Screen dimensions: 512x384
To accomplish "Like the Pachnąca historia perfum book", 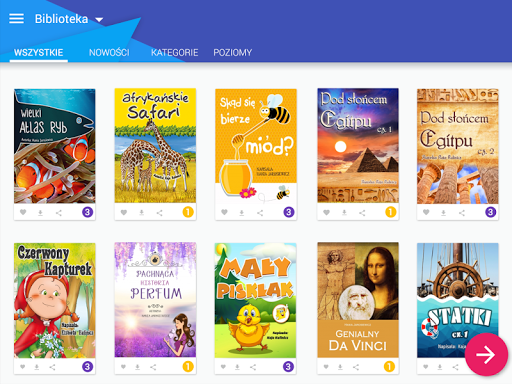I will (x=123, y=367).
